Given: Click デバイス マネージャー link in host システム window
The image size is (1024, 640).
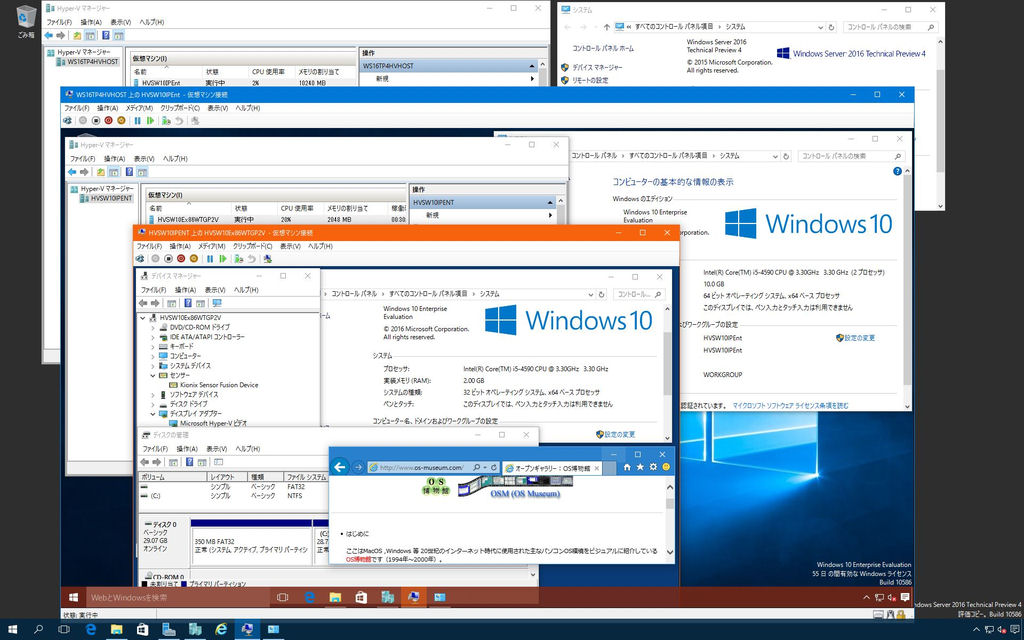Looking at the screenshot, I should (x=597, y=67).
